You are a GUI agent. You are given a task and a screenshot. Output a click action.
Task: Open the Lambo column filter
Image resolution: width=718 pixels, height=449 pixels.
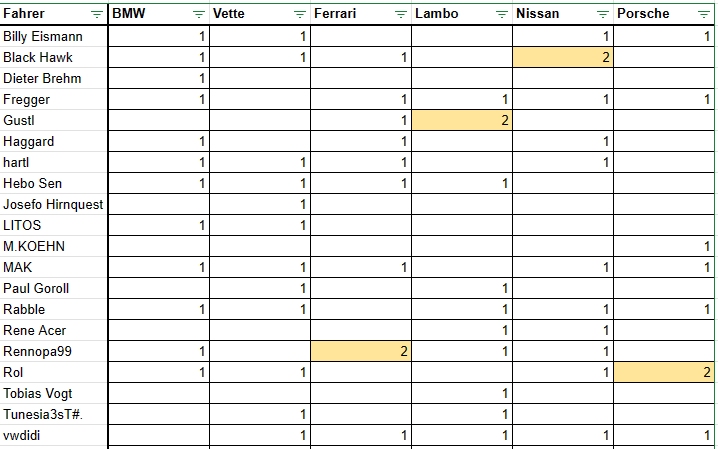[501, 14]
